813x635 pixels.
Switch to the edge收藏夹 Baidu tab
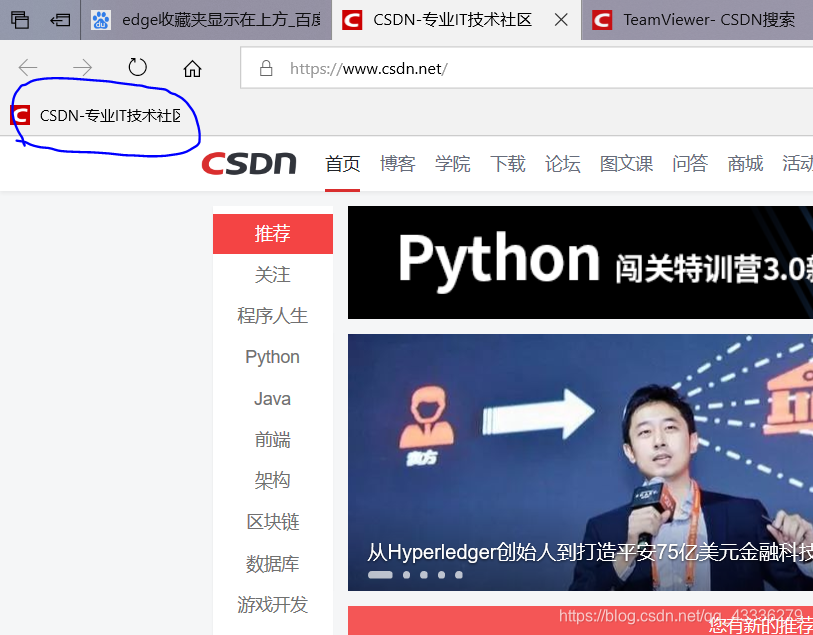coord(206,20)
